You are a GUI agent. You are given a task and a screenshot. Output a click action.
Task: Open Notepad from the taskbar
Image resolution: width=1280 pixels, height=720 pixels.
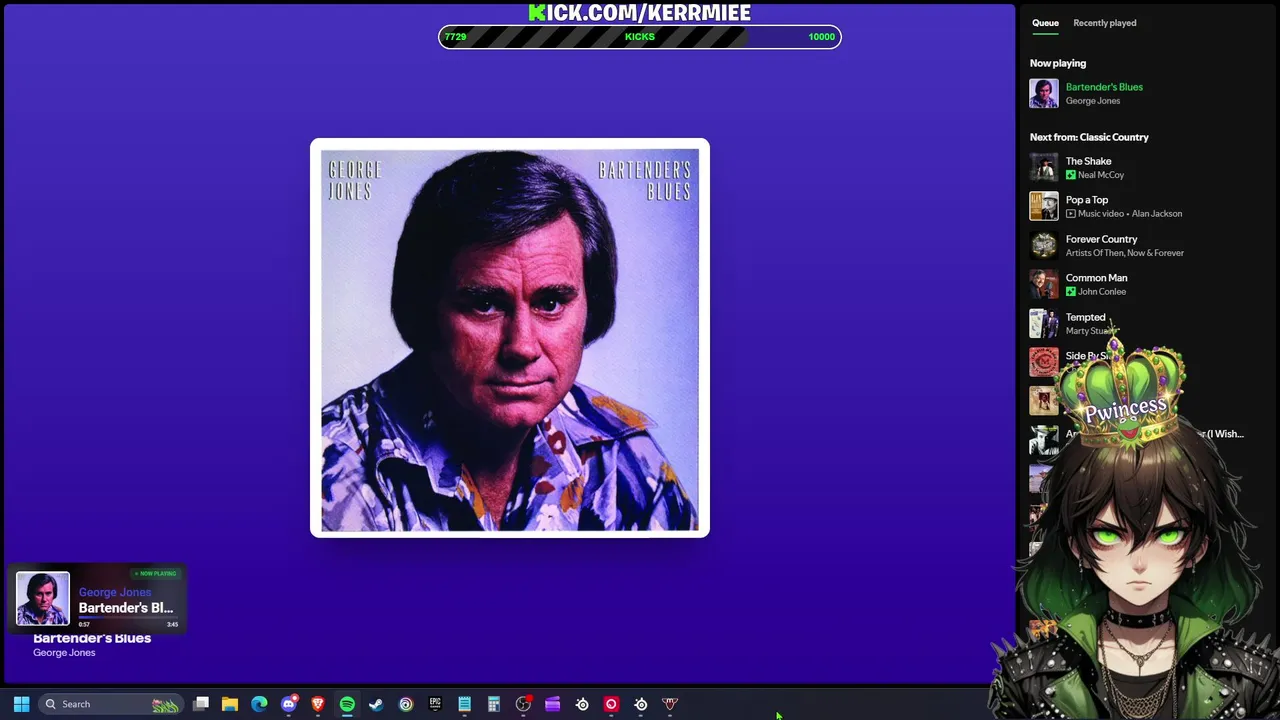(464, 704)
